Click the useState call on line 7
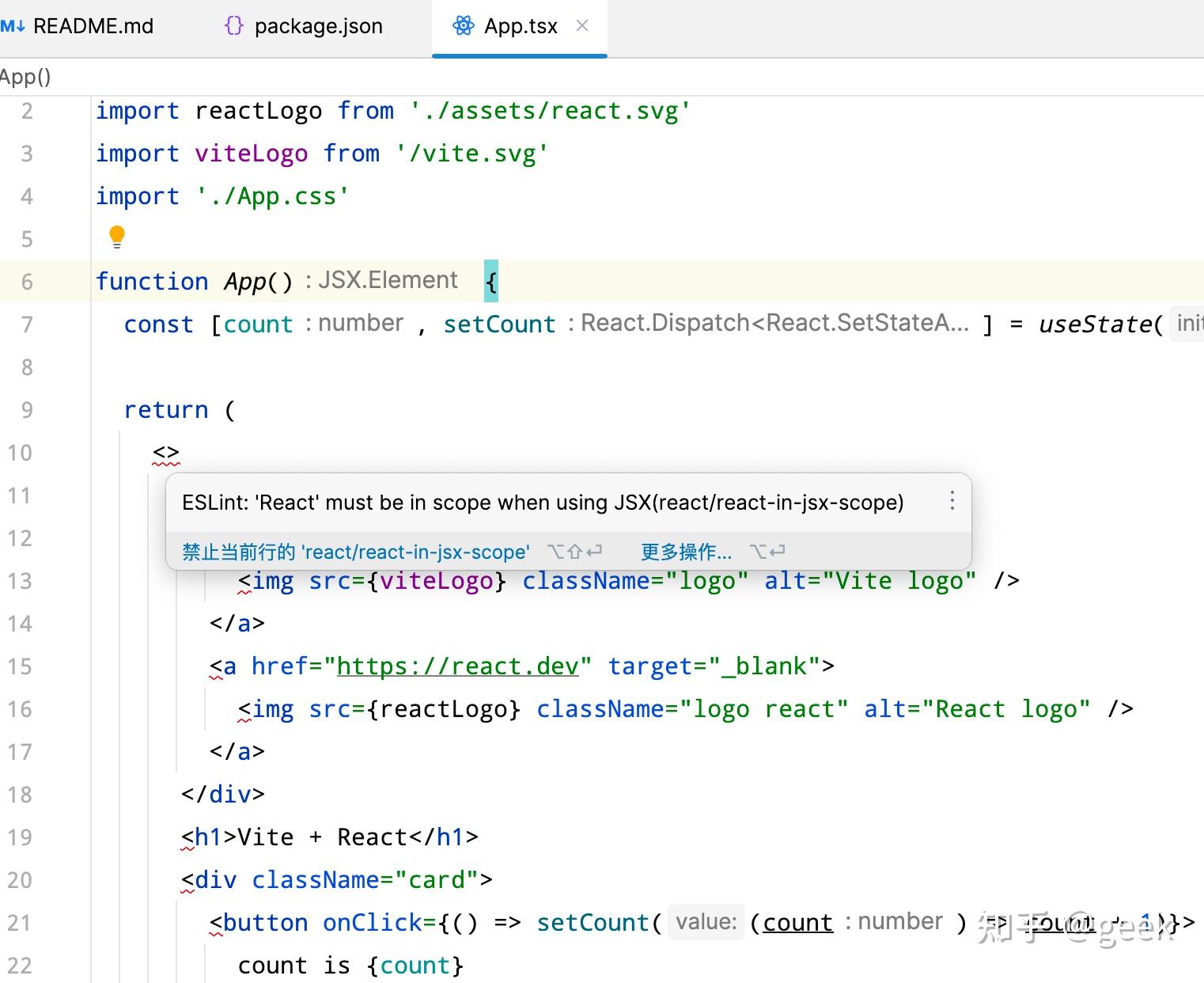Viewport: 1204px width, 983px height. (1094, 324)
